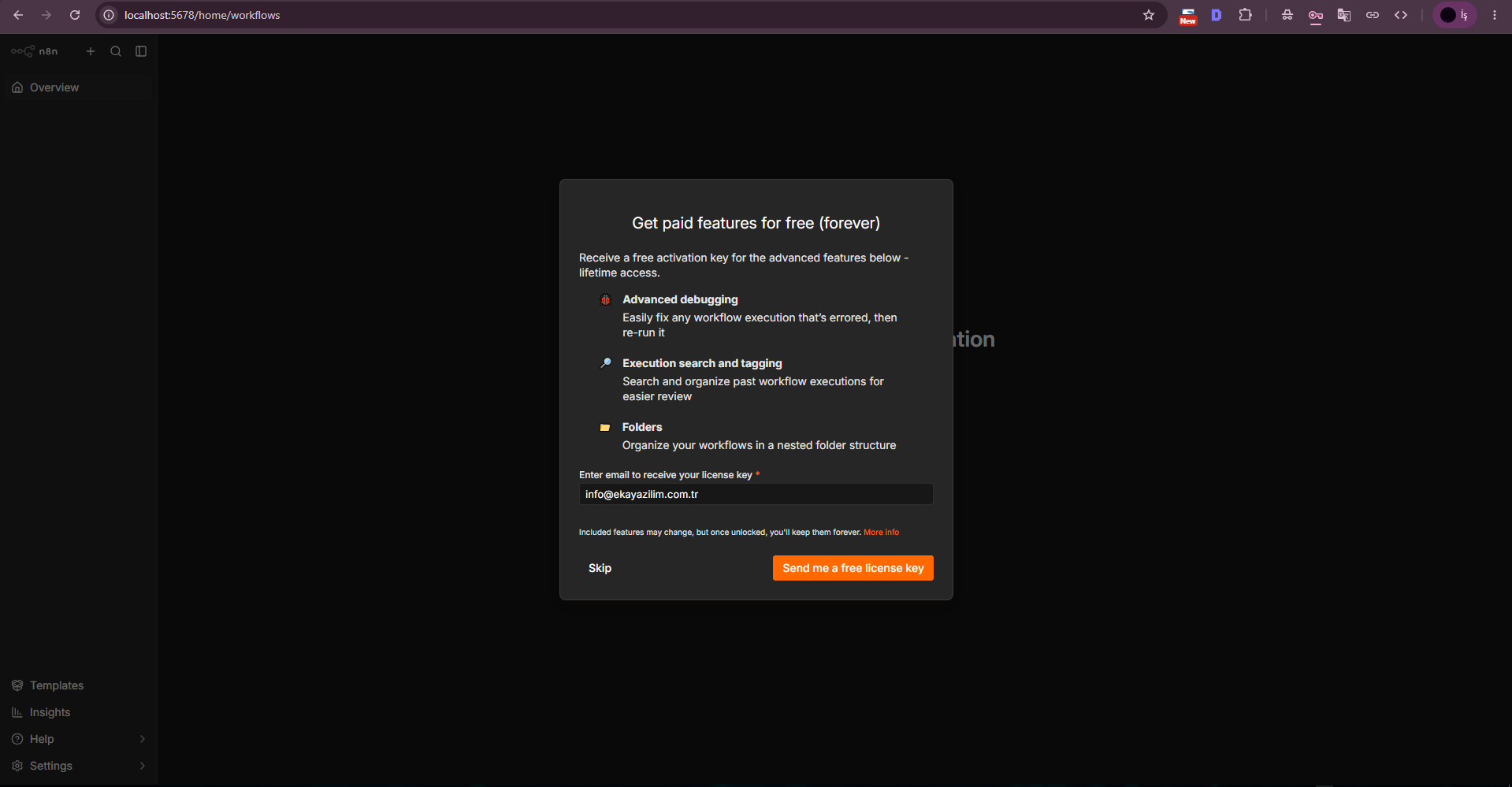Viewport: 1512px width, 787px height.
Task: Open Templates in the sidebar
Action: 78,685
